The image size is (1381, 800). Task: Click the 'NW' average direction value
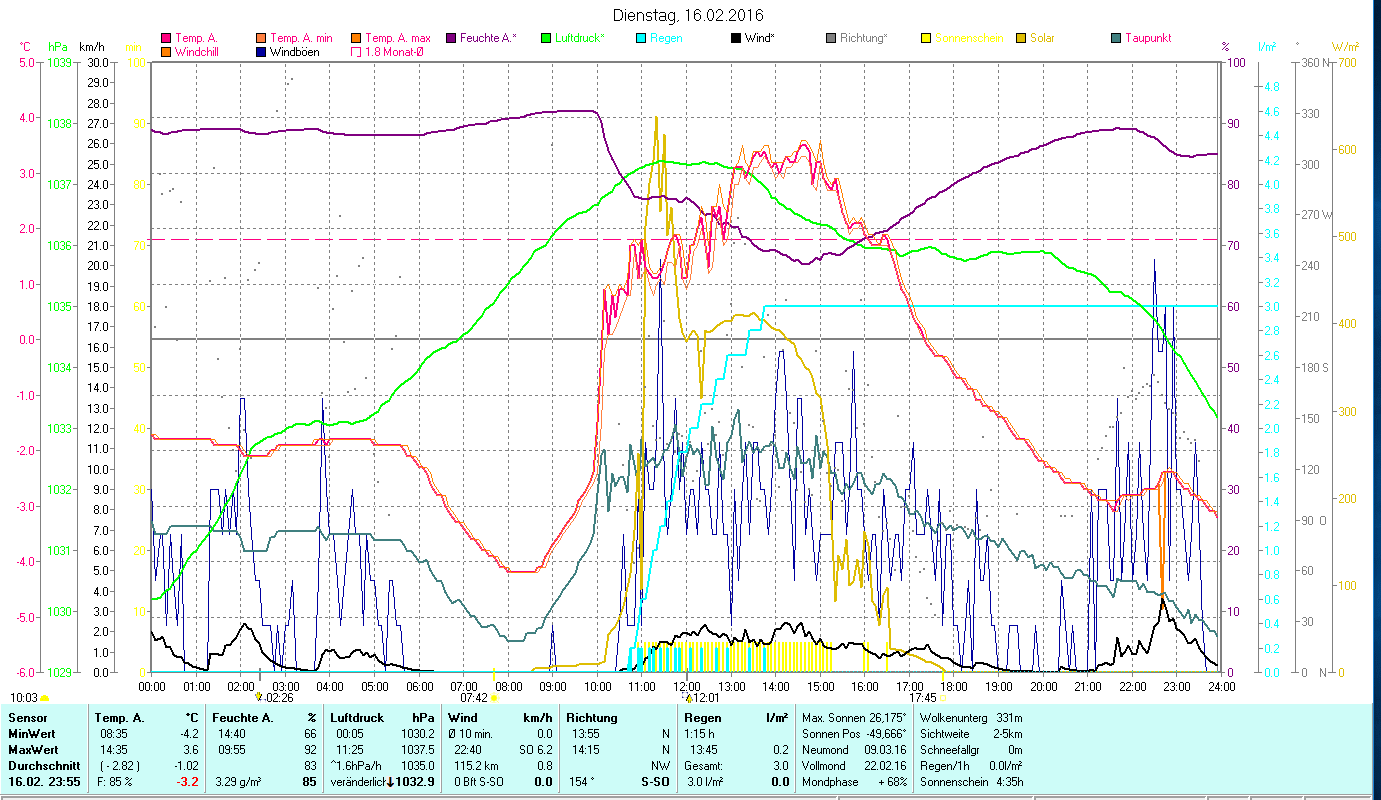pos(661,766)
